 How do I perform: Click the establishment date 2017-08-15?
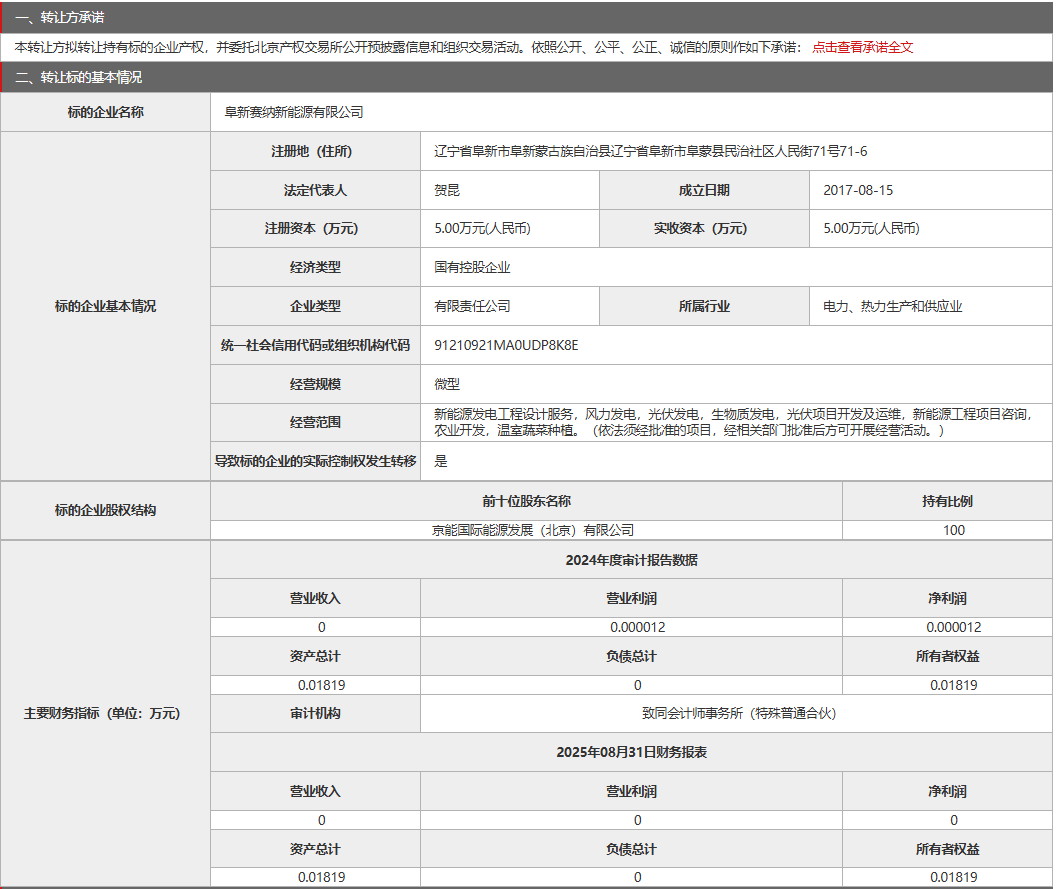point(857,189)
